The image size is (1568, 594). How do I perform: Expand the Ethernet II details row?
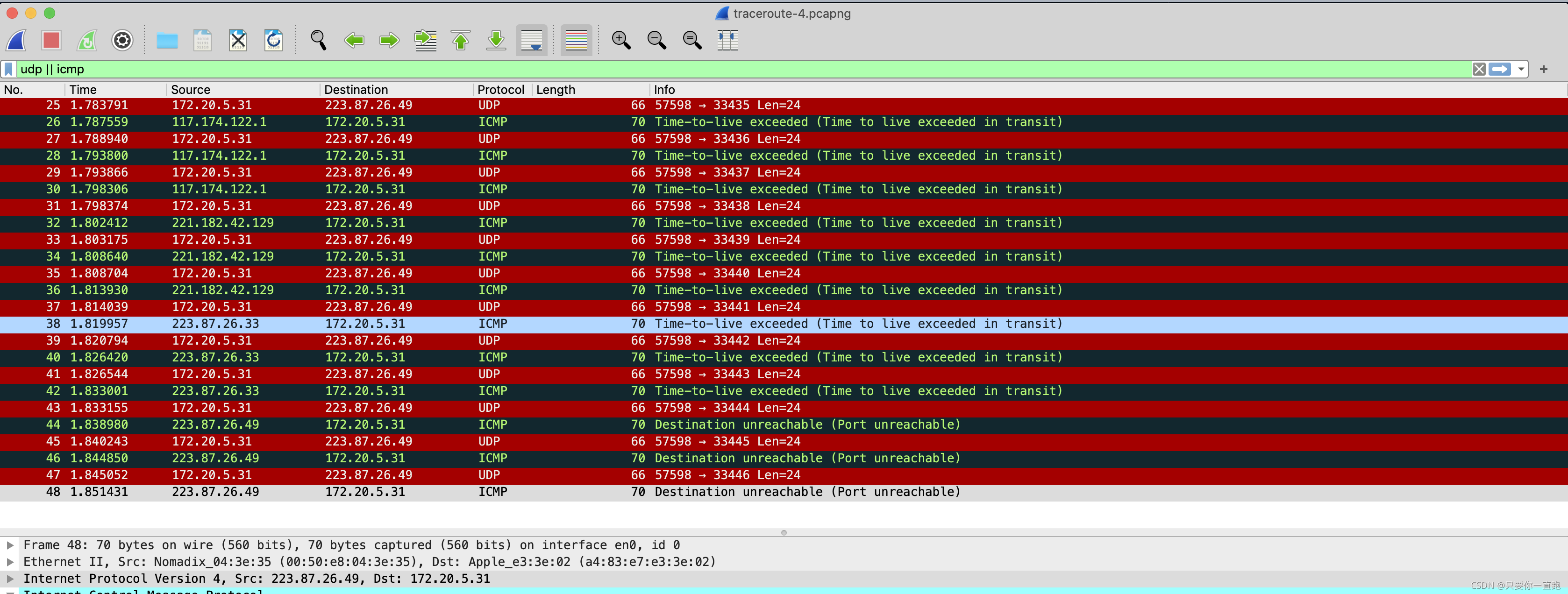click(x=10, y=562)
